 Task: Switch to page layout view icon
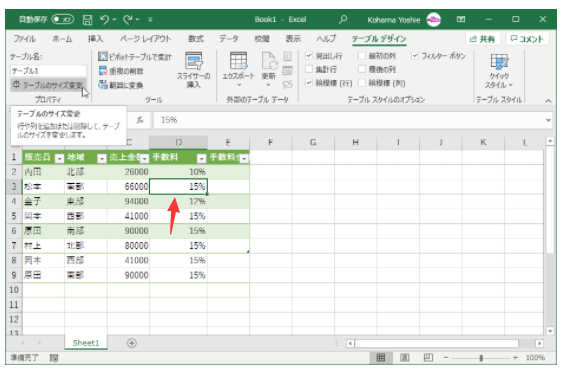point(405,358)
